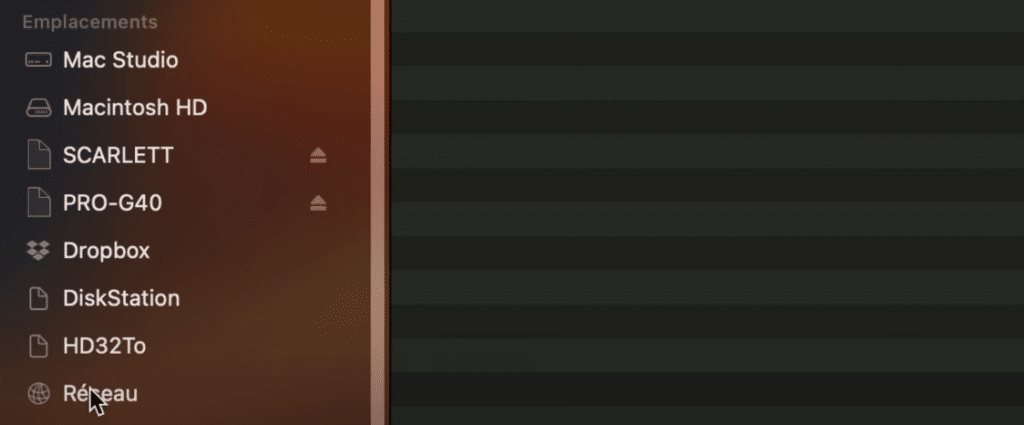Open the PRO-G40 location
This screenshot has height=425, width=1024.
pyautogui.click(x=112, y=203)
